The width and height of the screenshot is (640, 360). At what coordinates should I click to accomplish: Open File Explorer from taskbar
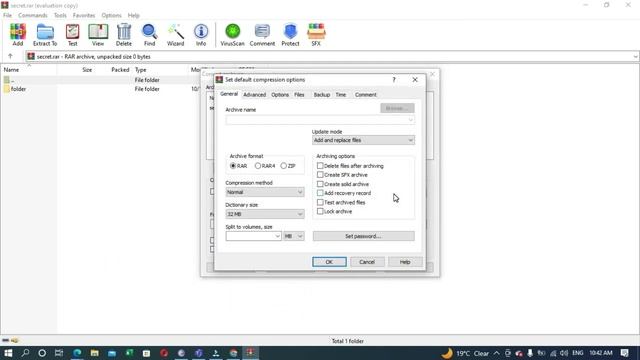[x=95, y=353]
